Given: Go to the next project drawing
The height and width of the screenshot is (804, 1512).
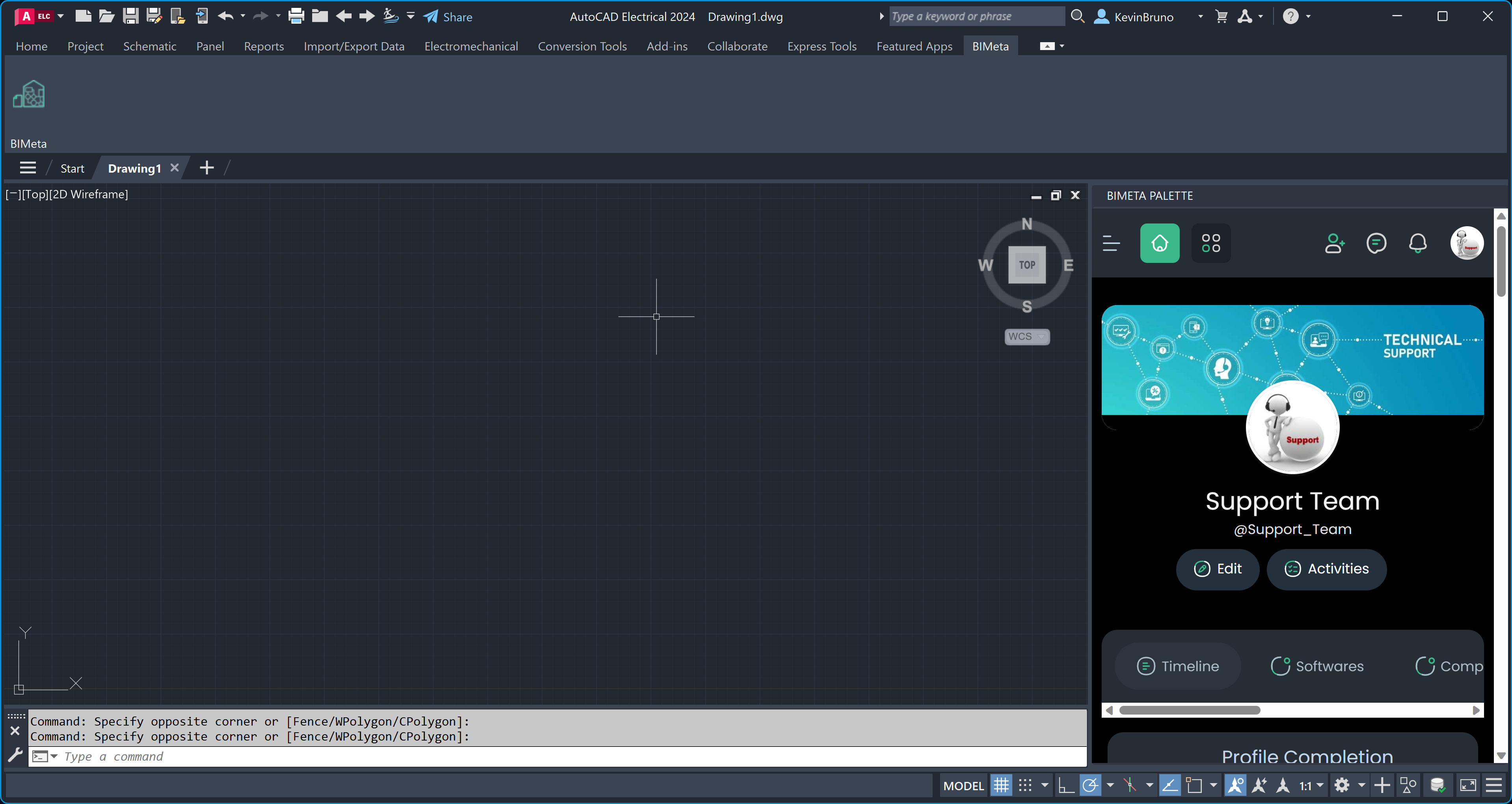Looking at the screenshot, I should click(367, 17).
